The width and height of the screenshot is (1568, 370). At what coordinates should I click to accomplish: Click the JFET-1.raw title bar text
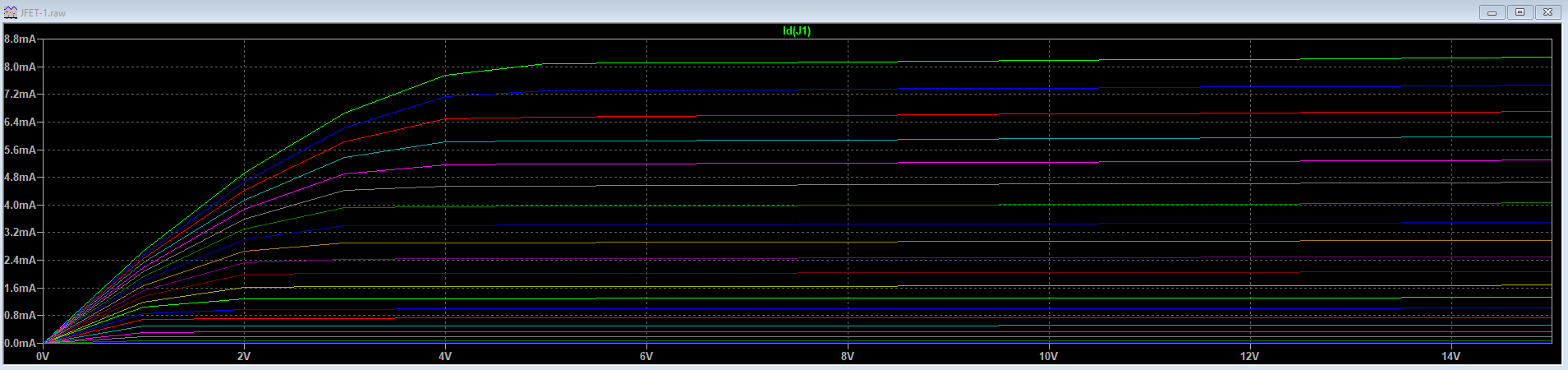pyautogui.click(x=44, y=13)
